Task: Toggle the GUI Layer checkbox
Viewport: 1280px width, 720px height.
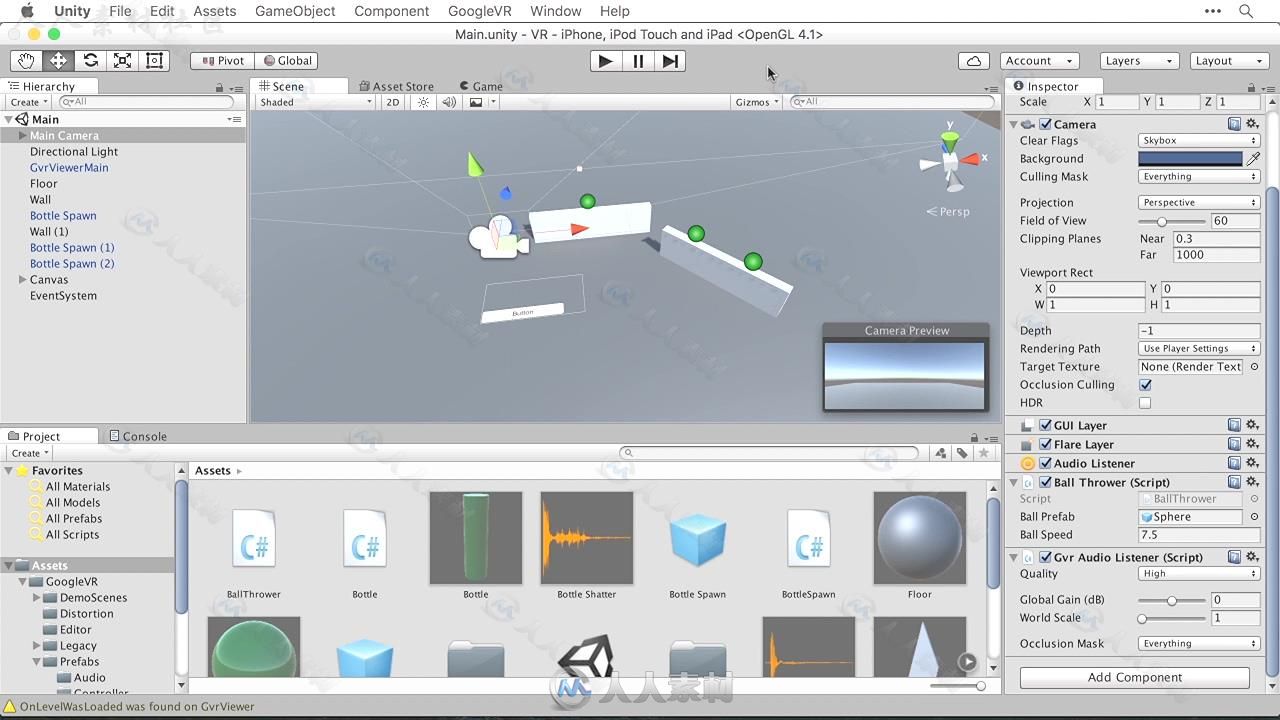Action: point(1045,425)
